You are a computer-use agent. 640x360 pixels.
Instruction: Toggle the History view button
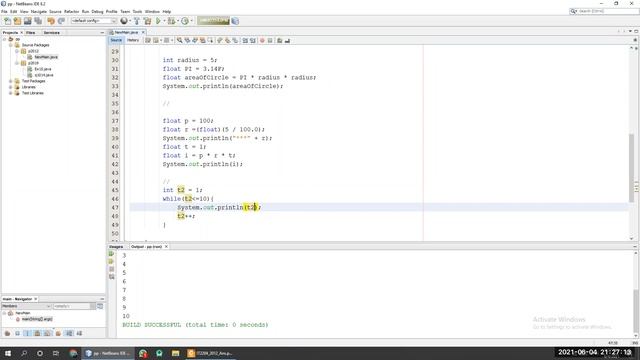coord(133,40)
